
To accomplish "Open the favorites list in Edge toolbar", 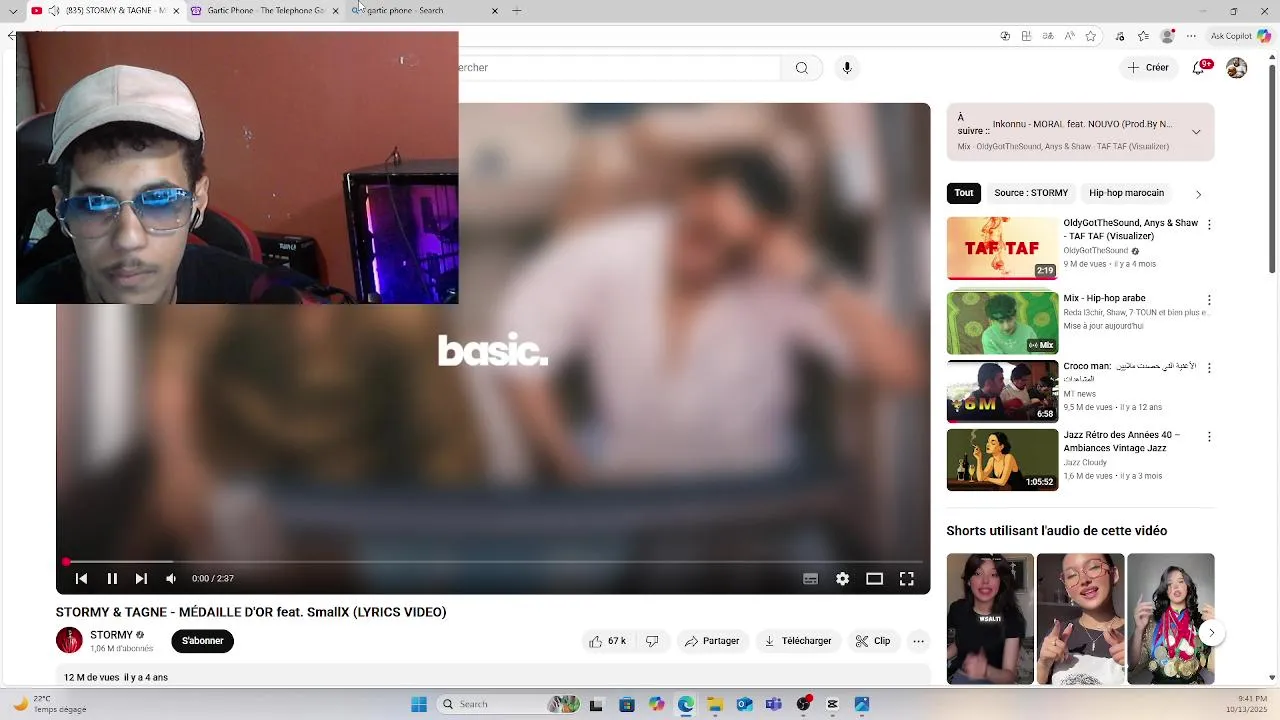I will (1144, 36).
